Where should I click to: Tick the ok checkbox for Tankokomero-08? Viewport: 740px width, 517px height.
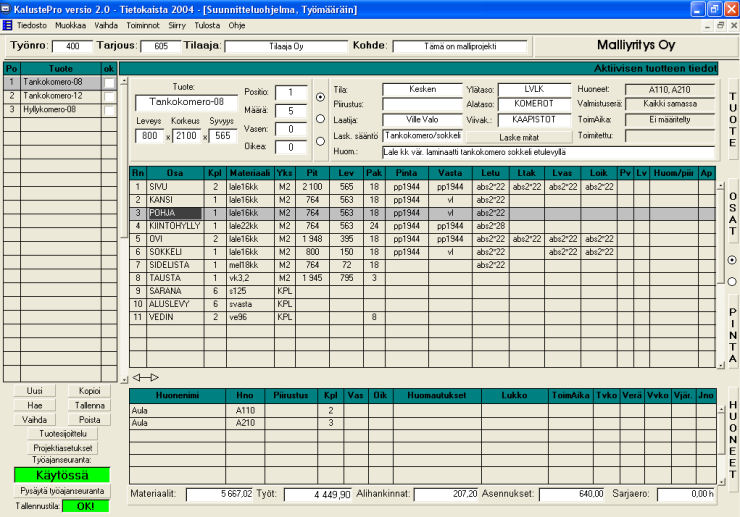point(110,82)
